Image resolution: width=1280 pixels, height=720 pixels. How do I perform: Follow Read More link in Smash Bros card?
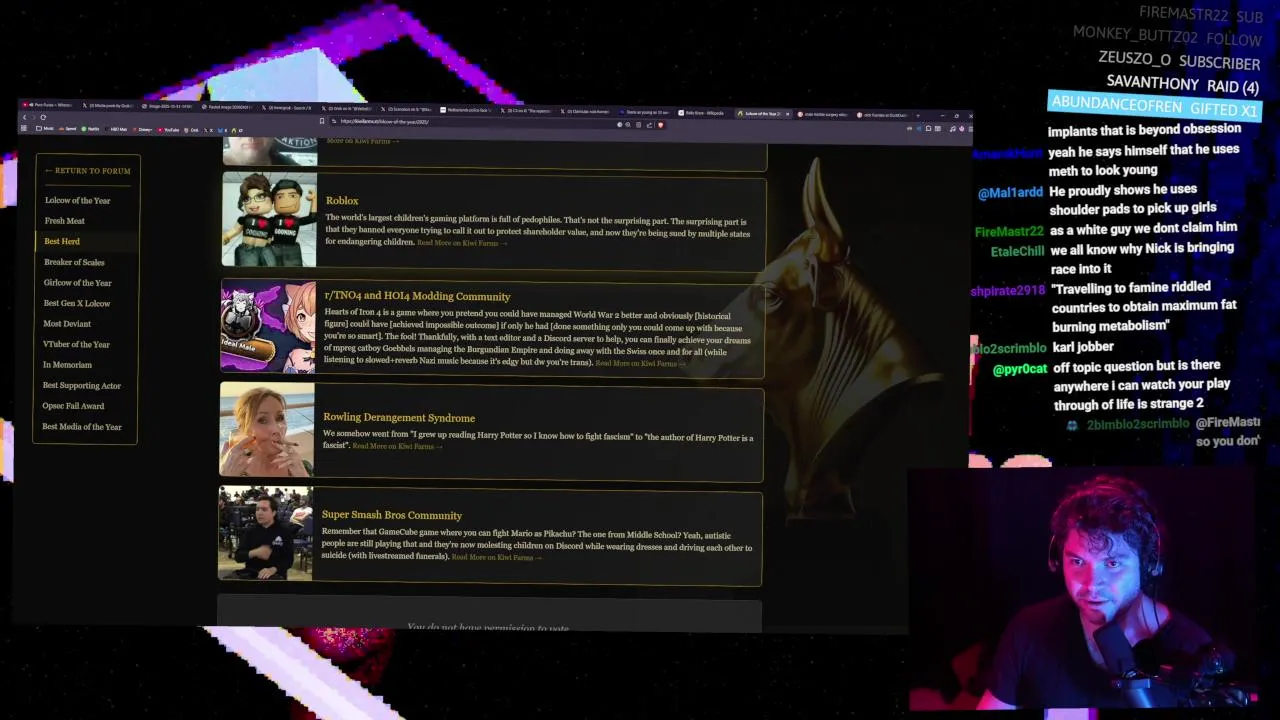coord(496,557)
